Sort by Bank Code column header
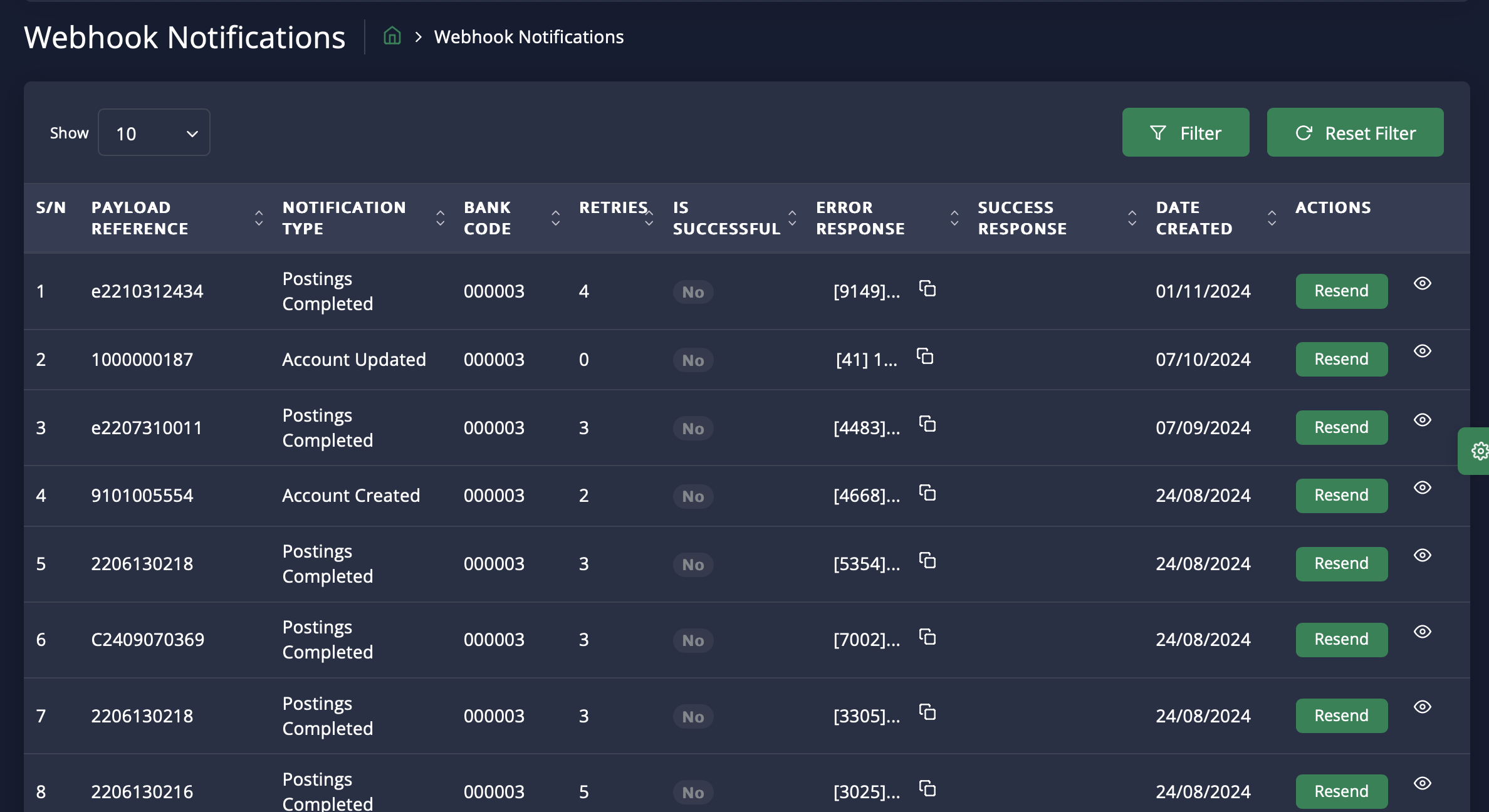 555,218
